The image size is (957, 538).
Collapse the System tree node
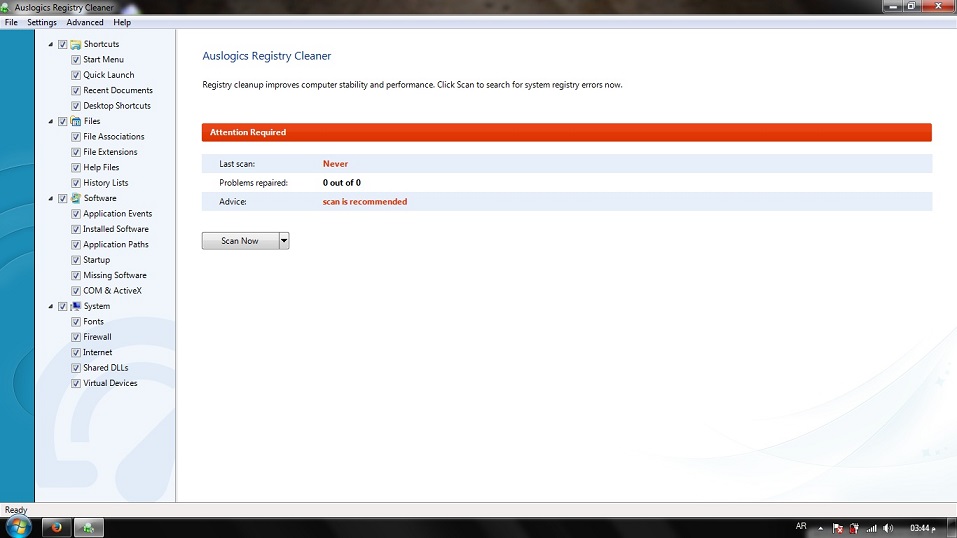(x=51, y=306)
